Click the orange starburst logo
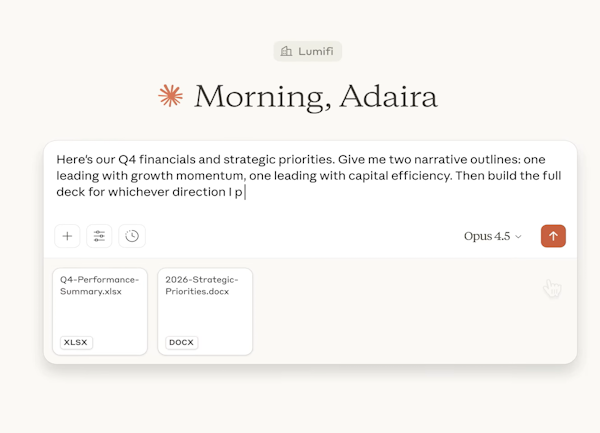The image size is (600, 433). pyautogui.click(x=171, y=96)
